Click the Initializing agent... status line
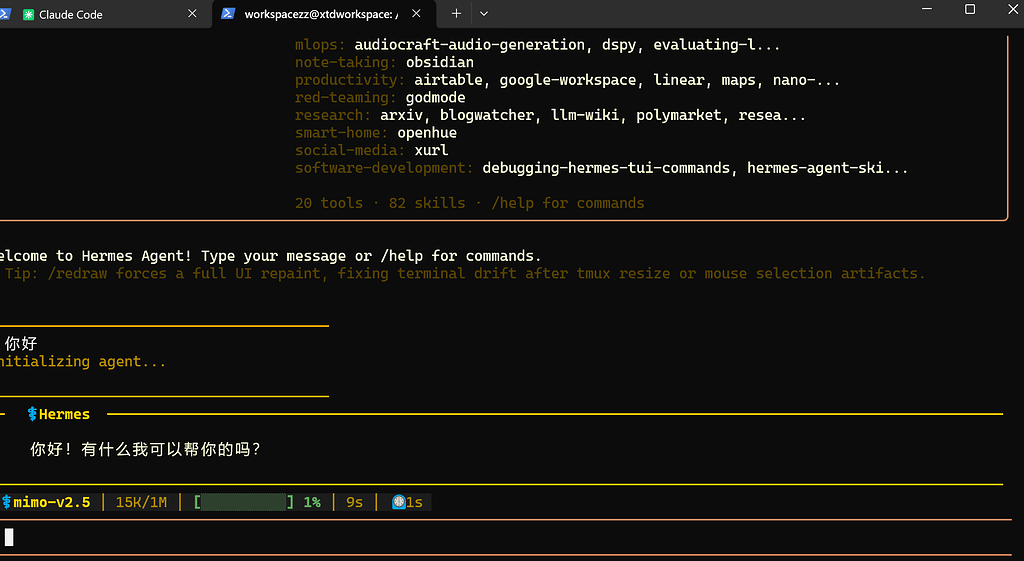 coord(83,361)
